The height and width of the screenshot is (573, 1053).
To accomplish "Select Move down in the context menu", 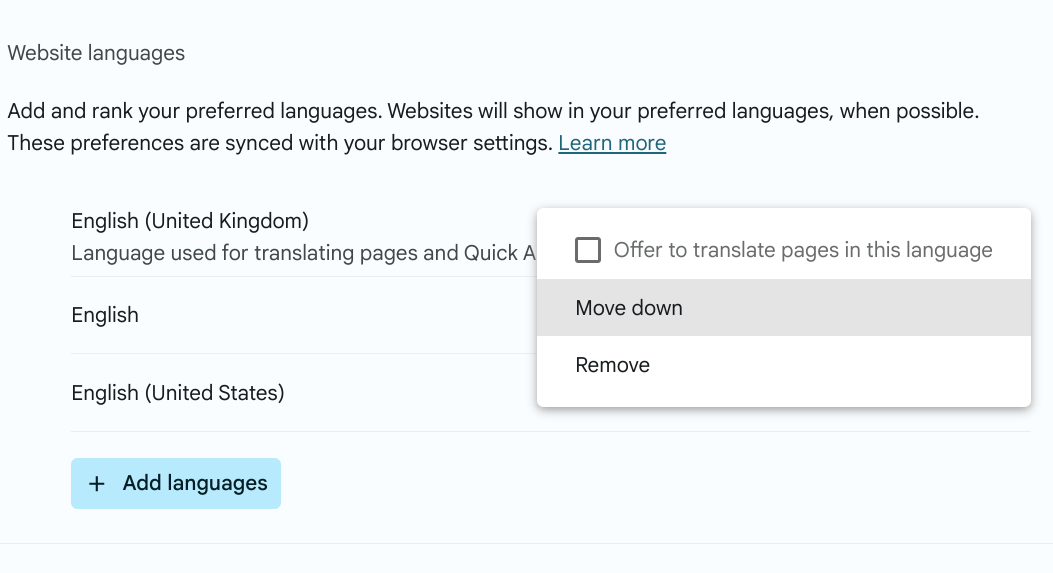I will 629,308.
